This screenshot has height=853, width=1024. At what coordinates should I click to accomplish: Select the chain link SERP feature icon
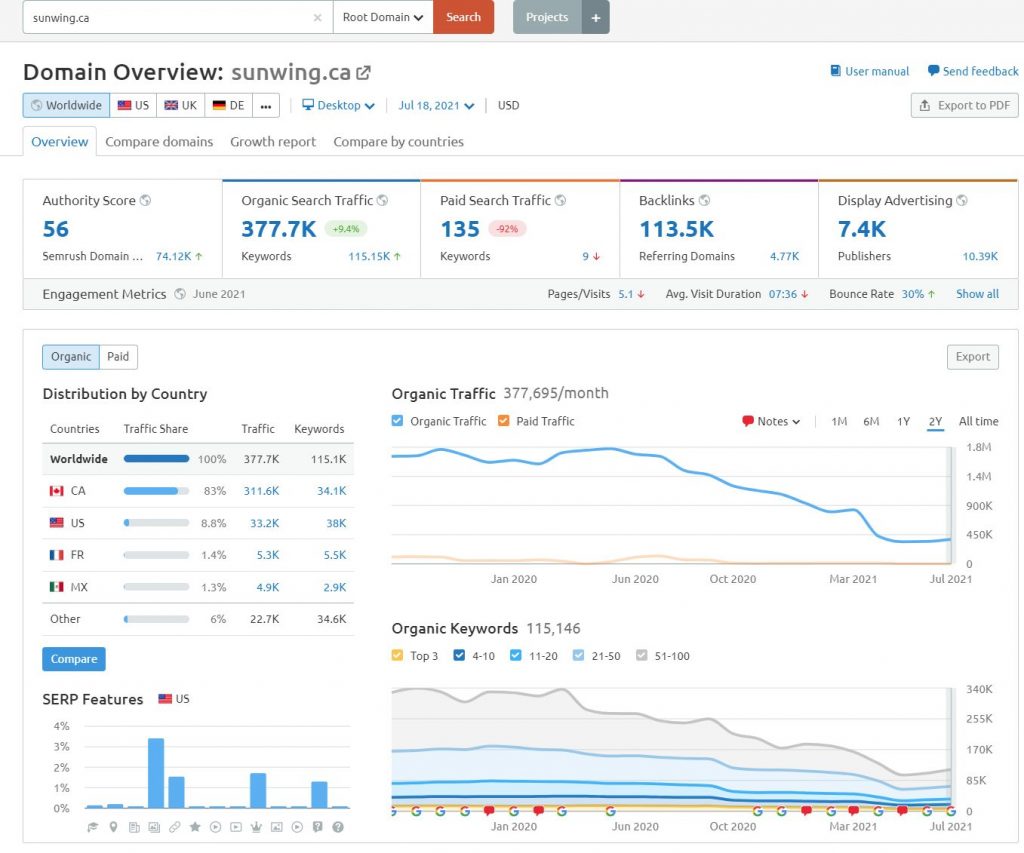tap(174, 827)
